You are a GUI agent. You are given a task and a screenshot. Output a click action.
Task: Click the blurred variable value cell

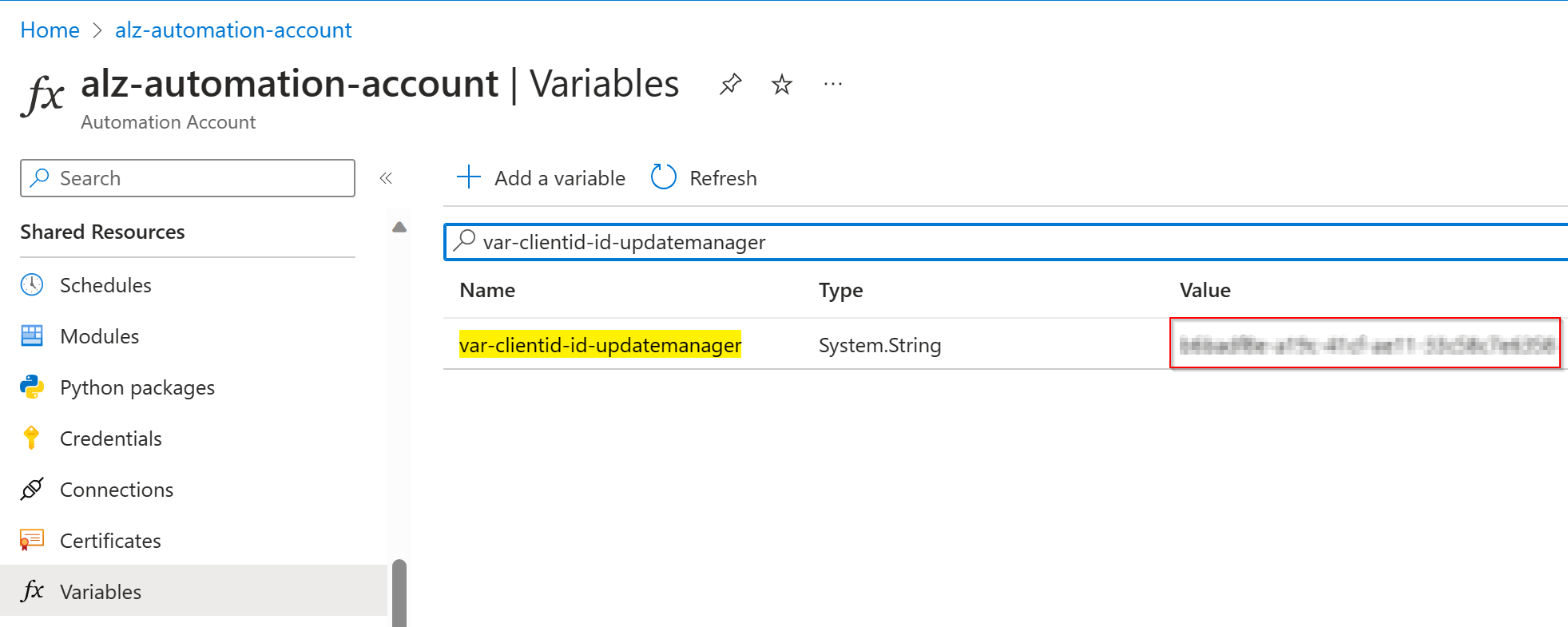click(x=1366, y=345)
